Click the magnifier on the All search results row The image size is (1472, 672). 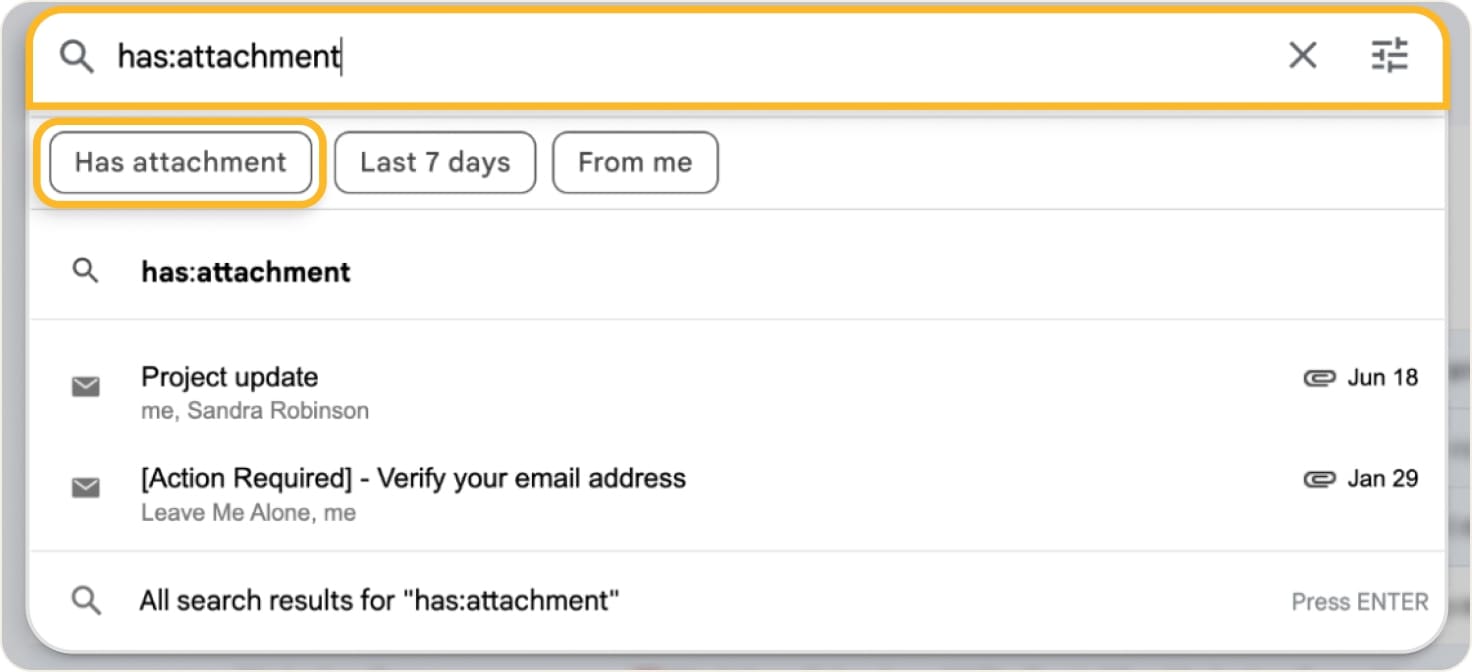86,600
